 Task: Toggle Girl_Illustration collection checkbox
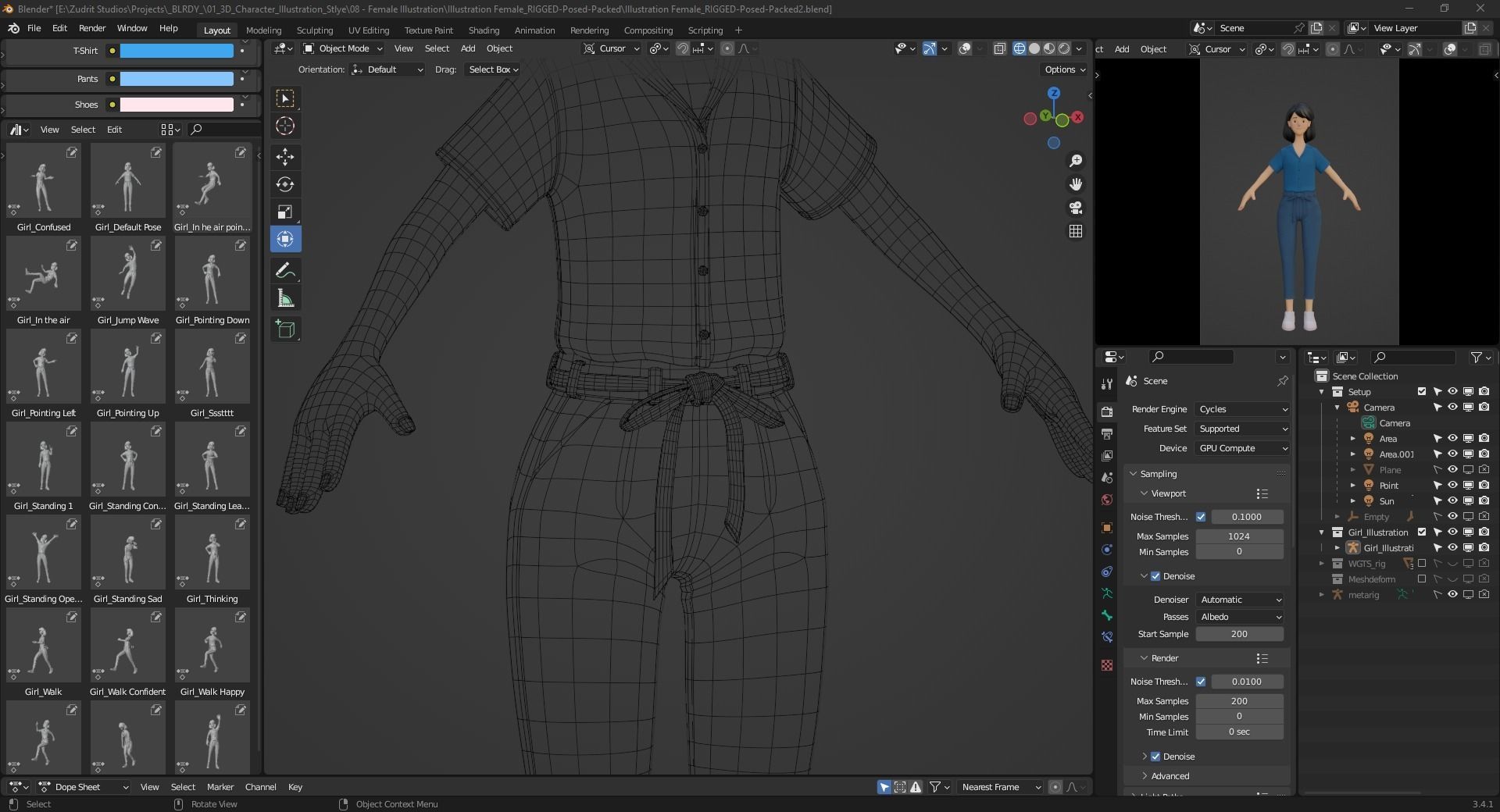pos(1422,532)
